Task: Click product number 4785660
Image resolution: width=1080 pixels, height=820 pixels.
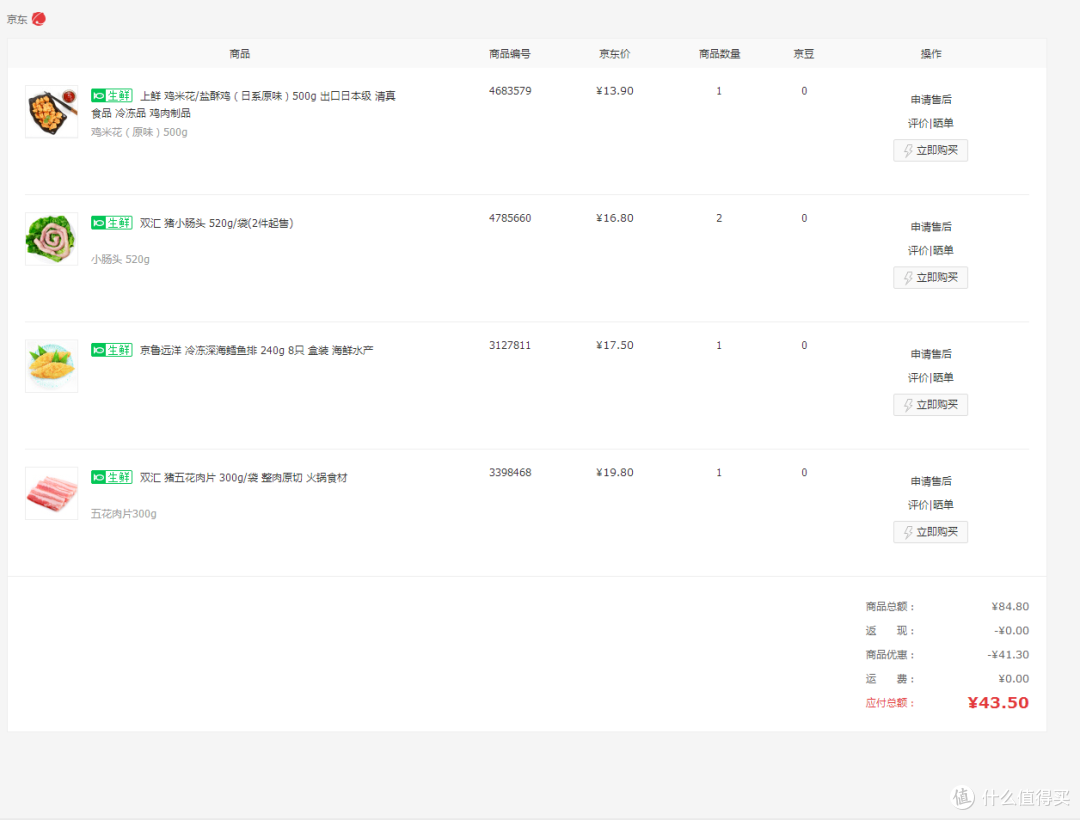Action: pos(510,218)
